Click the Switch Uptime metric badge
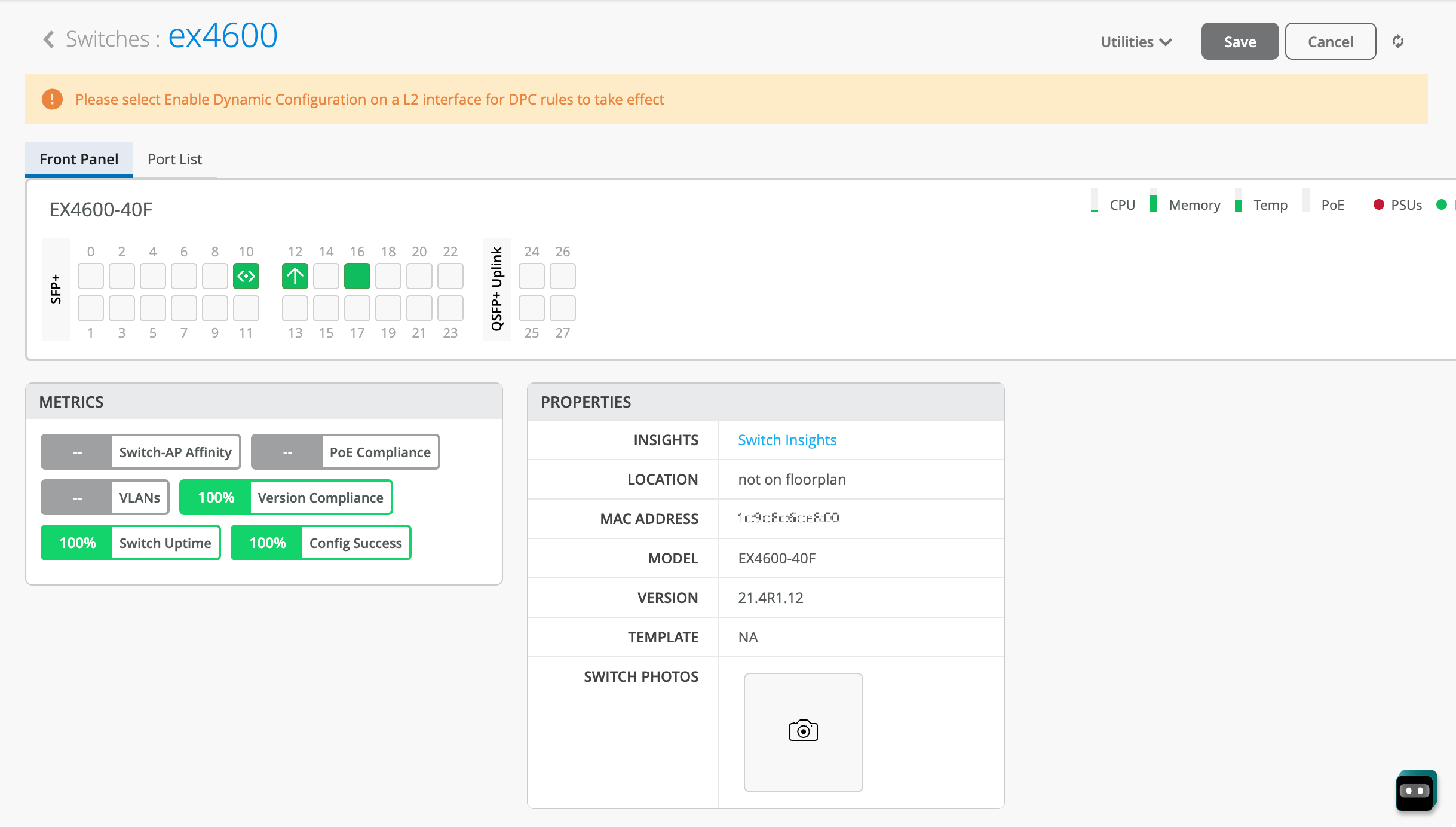Screen dimensions: 1456x827 pos(130,543)
